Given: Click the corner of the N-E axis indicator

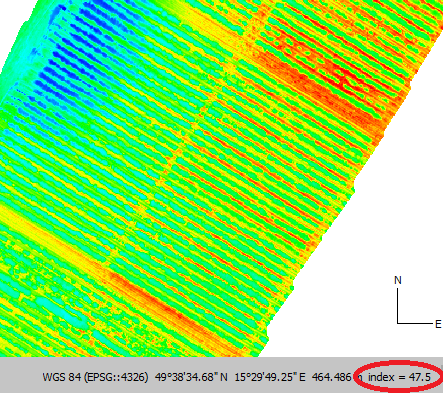Looking at the screenshot, I should [398, 323].
